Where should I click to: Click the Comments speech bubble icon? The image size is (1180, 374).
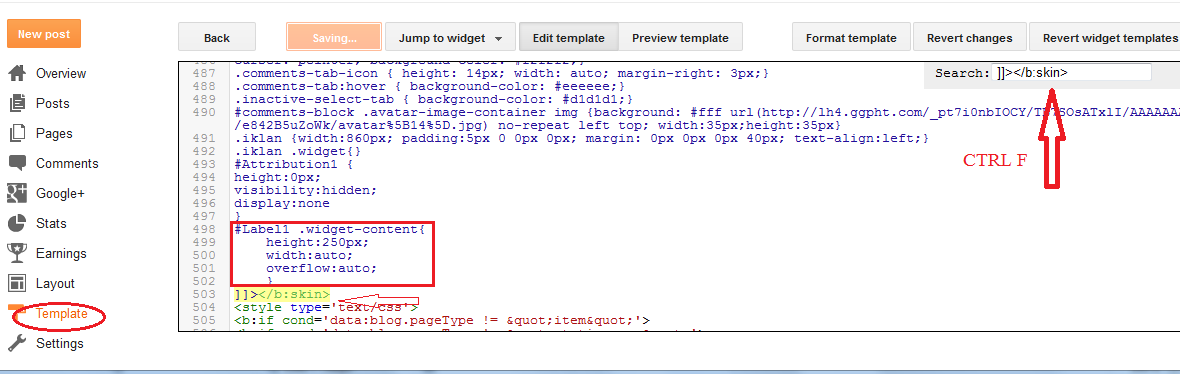[x=17, y=163]
